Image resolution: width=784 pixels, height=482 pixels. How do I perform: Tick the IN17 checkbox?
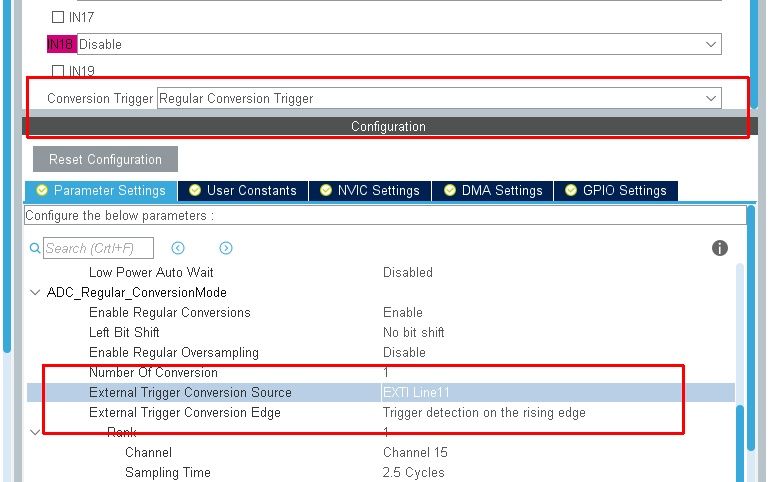58,18
